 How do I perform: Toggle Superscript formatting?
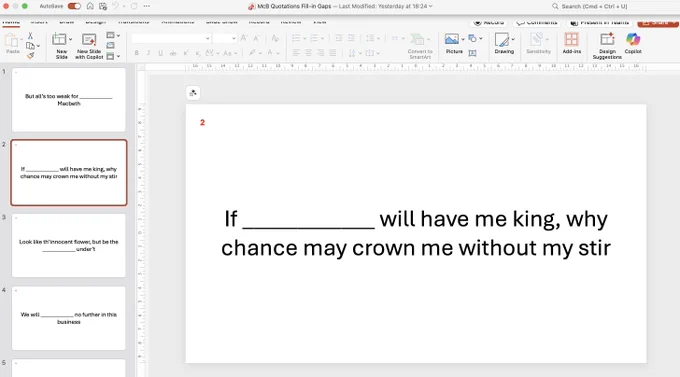point(186,53)
